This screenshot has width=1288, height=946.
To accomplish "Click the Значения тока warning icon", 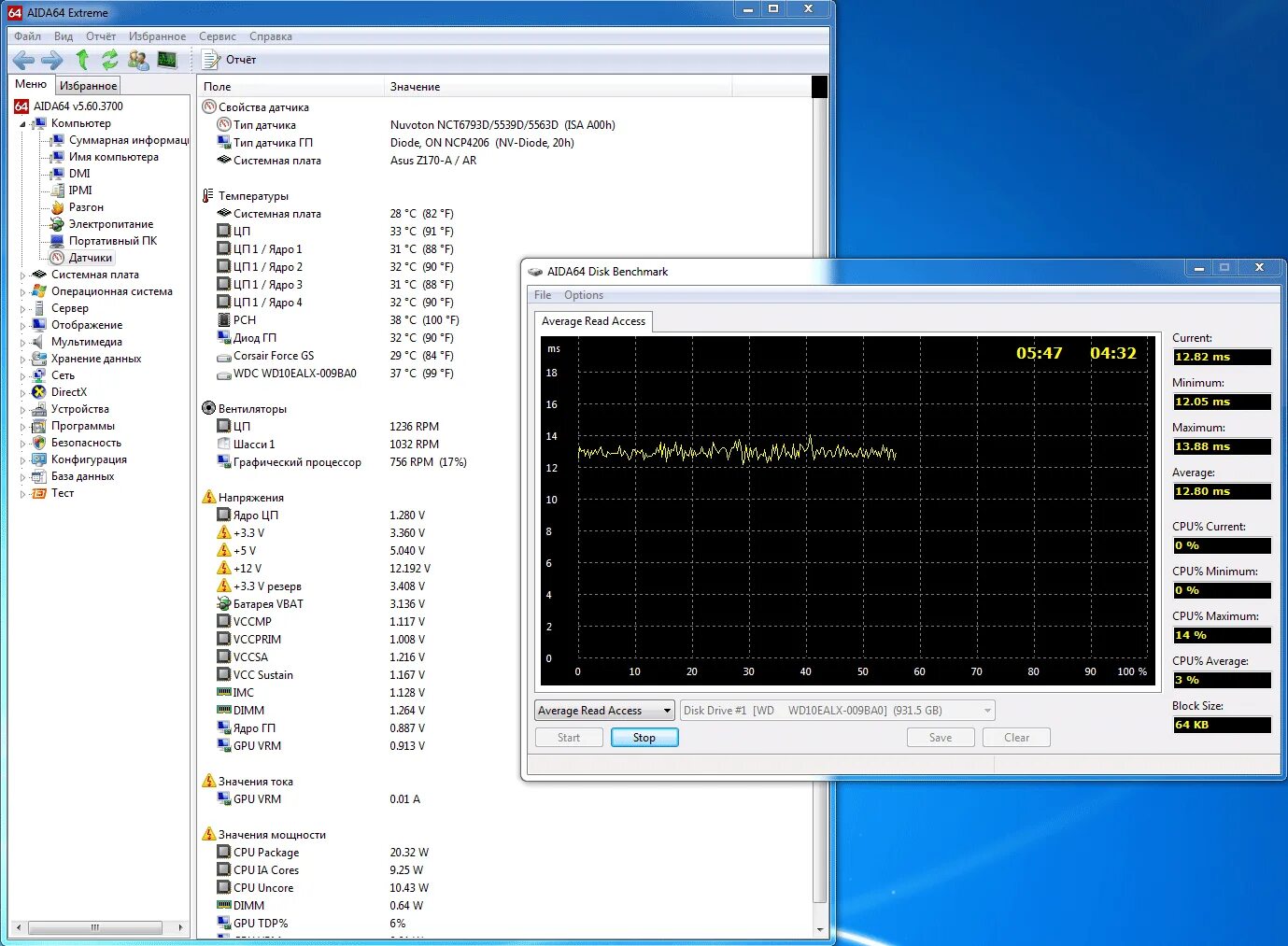I will tap(209, 782).
